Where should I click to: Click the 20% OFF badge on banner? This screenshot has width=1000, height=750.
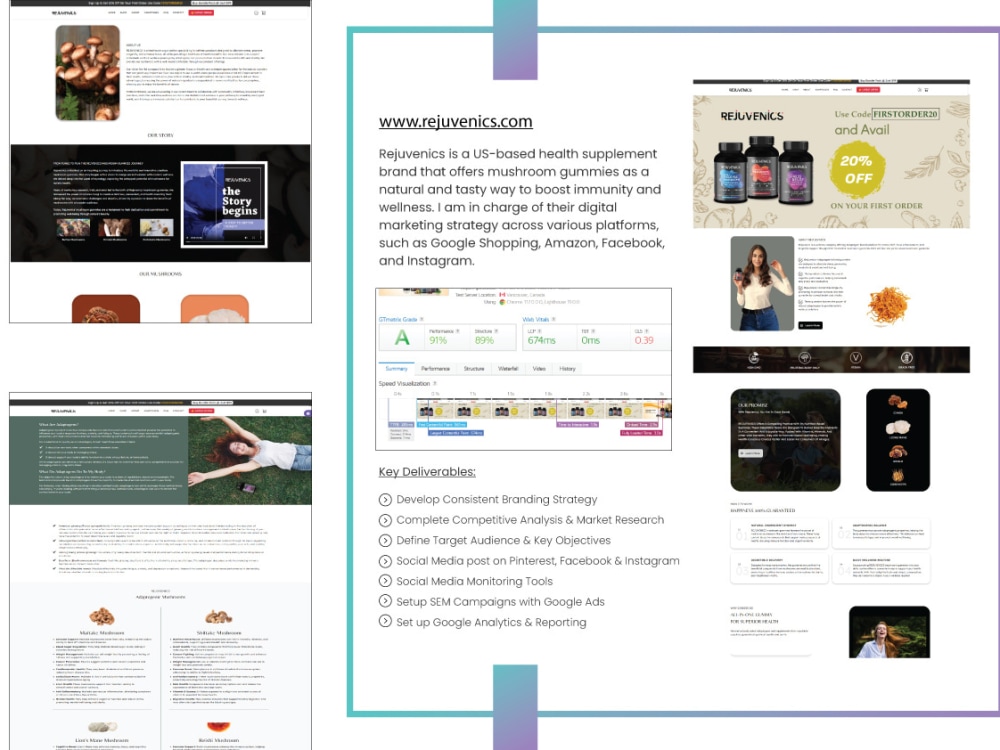858,169
